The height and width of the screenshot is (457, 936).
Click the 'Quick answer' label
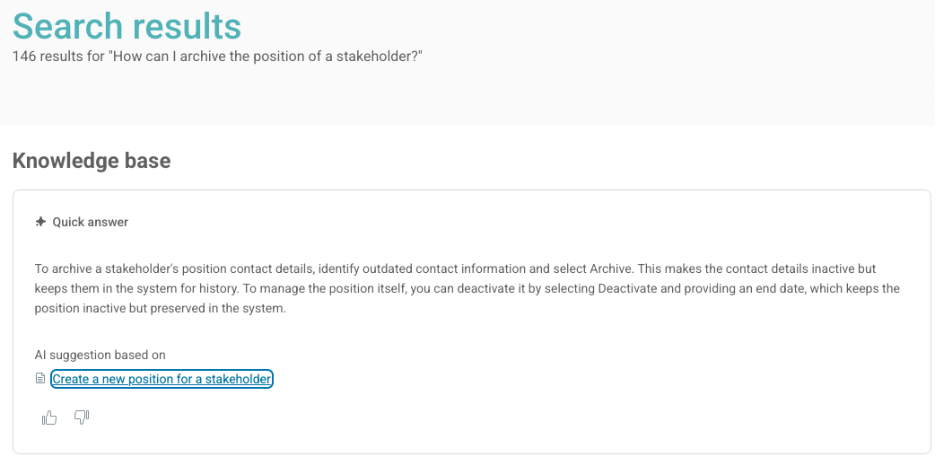pyautogui.click(x=90, y=222)
